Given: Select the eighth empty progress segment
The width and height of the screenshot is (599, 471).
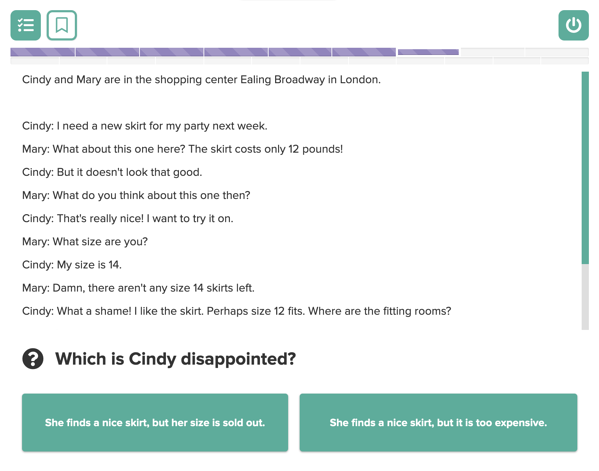Looking at the screenshot, I should click(x=492, y=52).
